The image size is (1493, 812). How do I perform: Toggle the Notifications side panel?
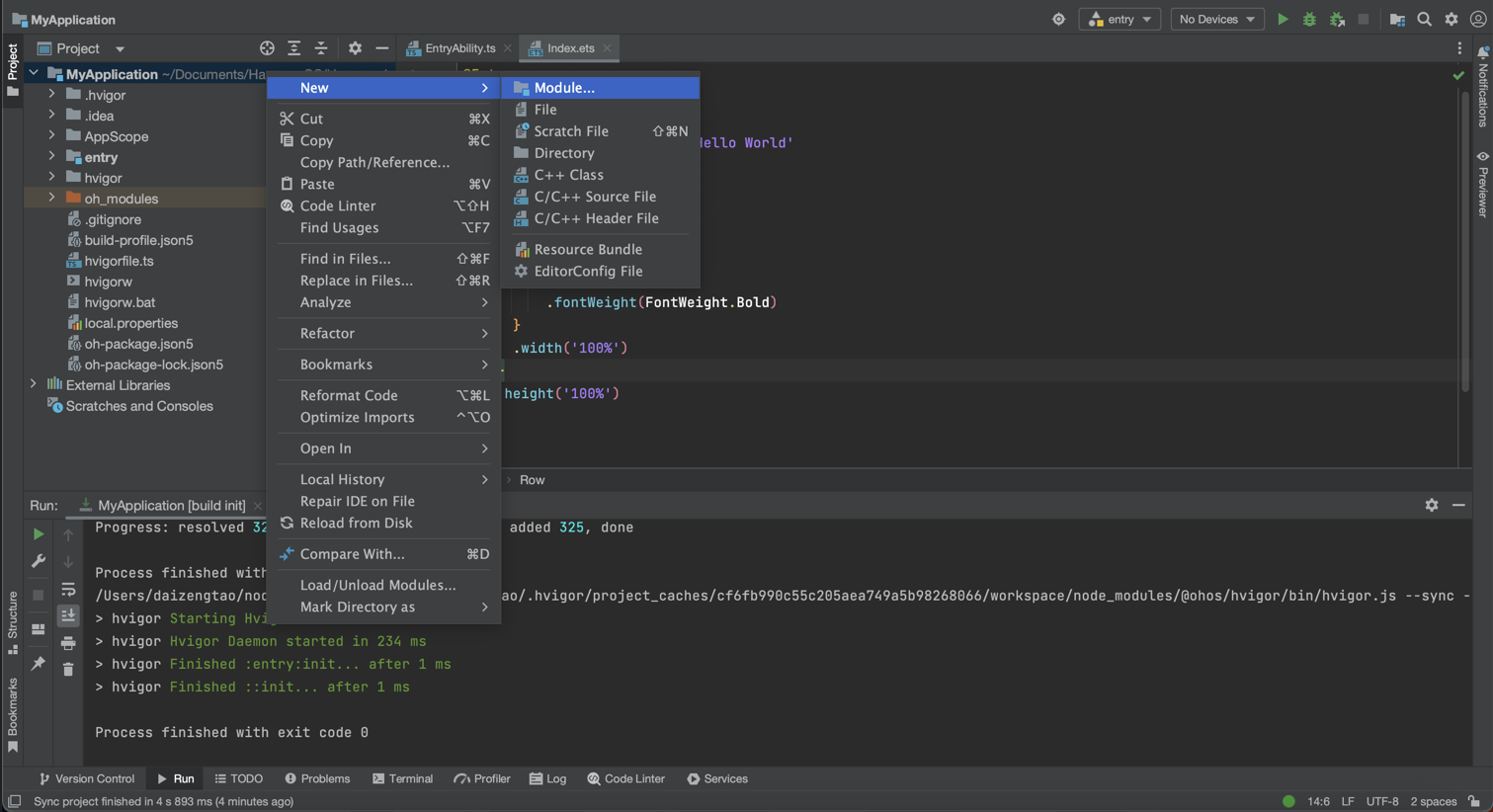pyautogui.click(x=1483, y=86)
